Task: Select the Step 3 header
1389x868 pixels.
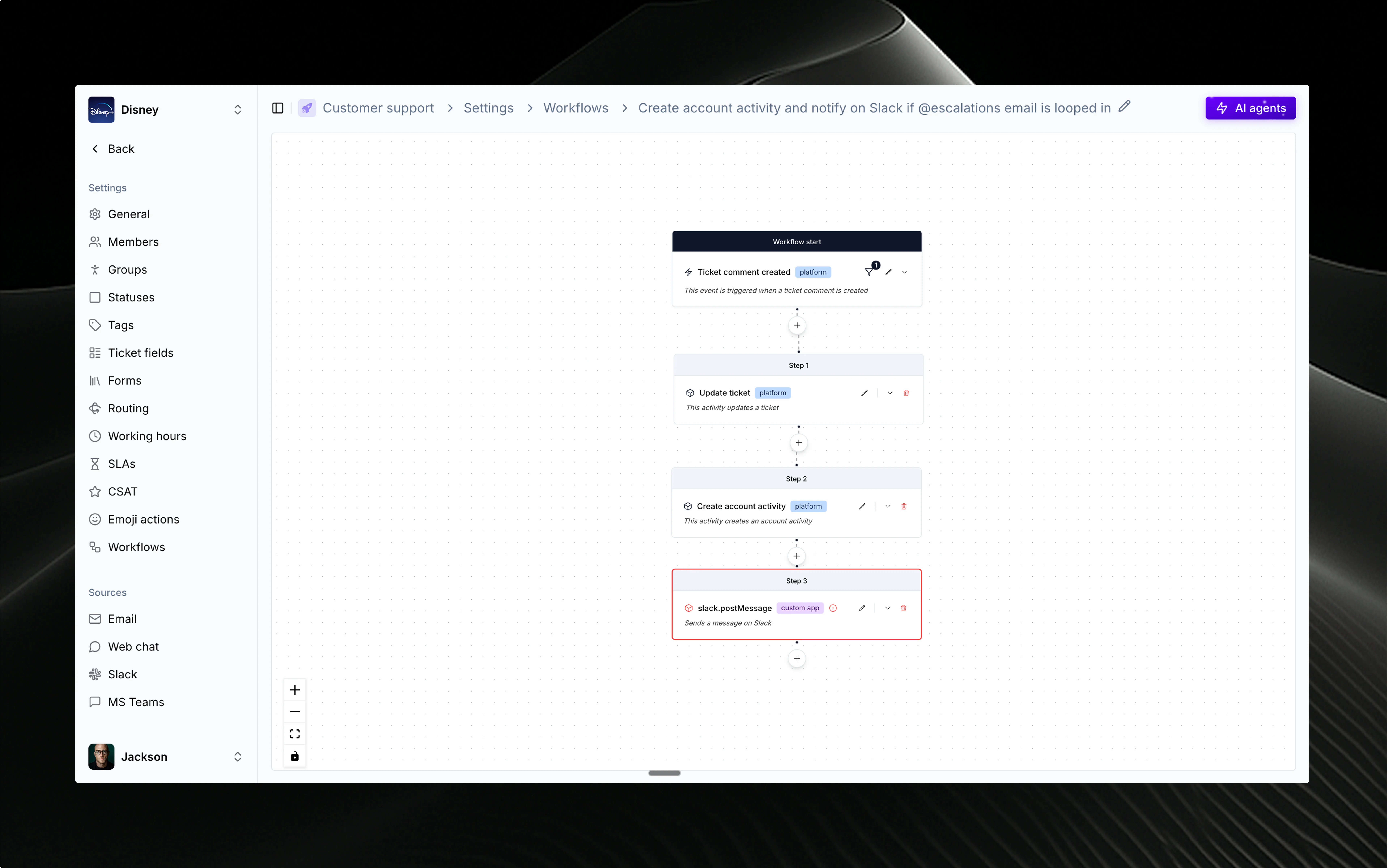Action: [797, 581]
